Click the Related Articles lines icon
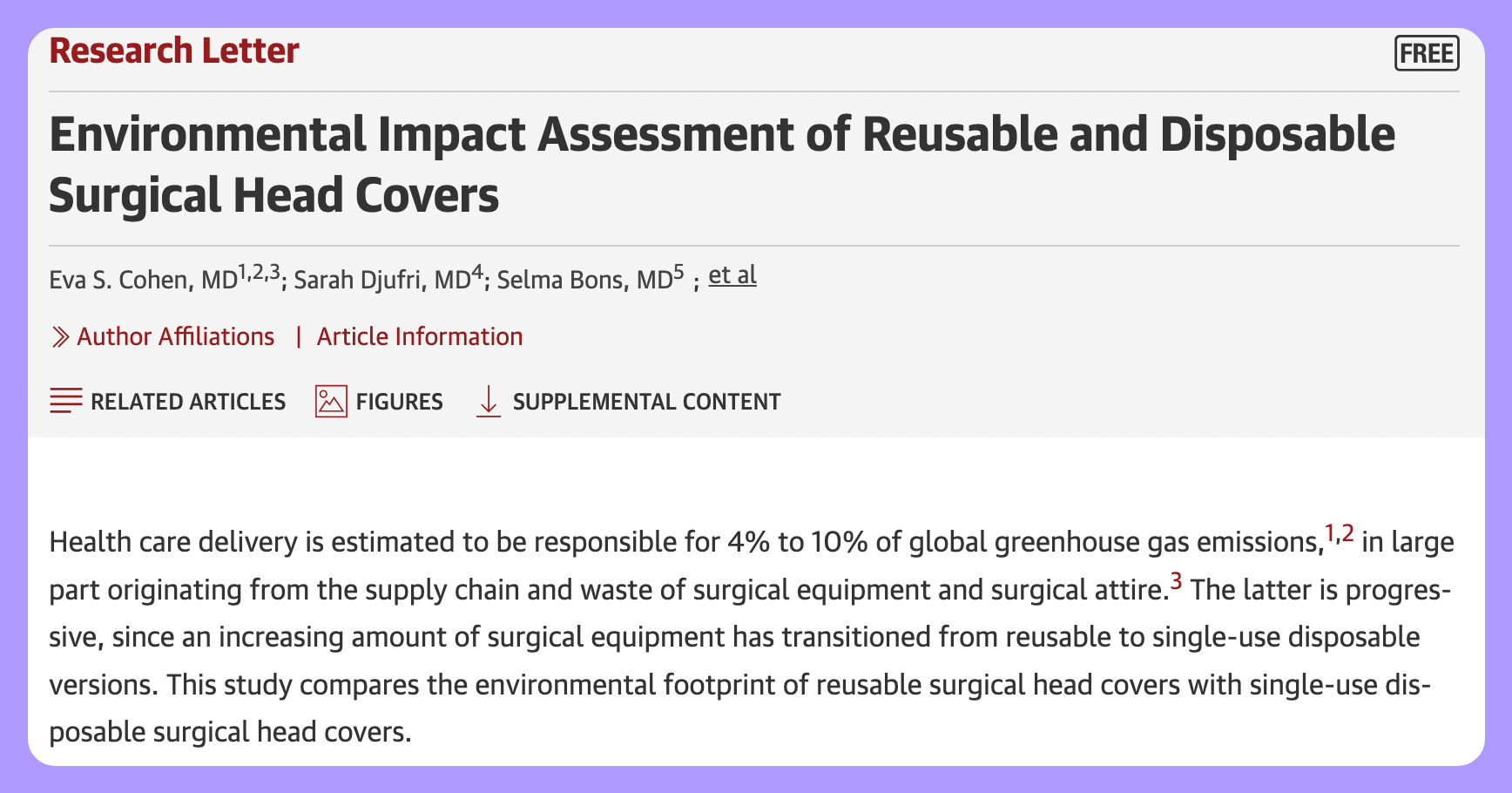 tap(66, 401)
